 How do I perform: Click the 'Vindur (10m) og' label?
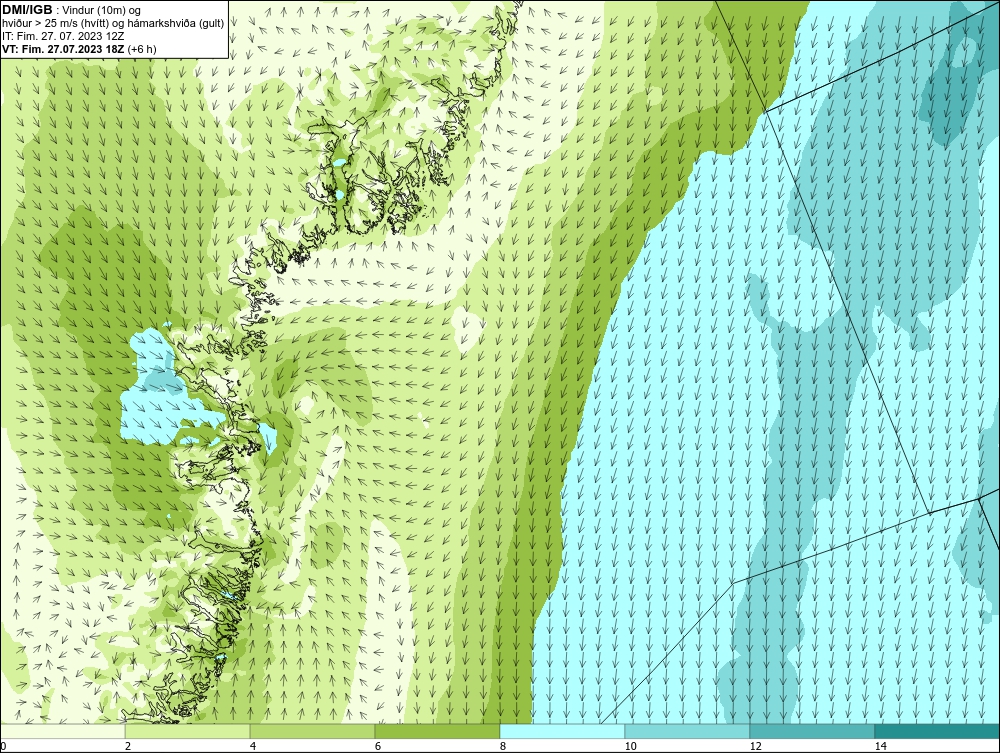point(102,11)
